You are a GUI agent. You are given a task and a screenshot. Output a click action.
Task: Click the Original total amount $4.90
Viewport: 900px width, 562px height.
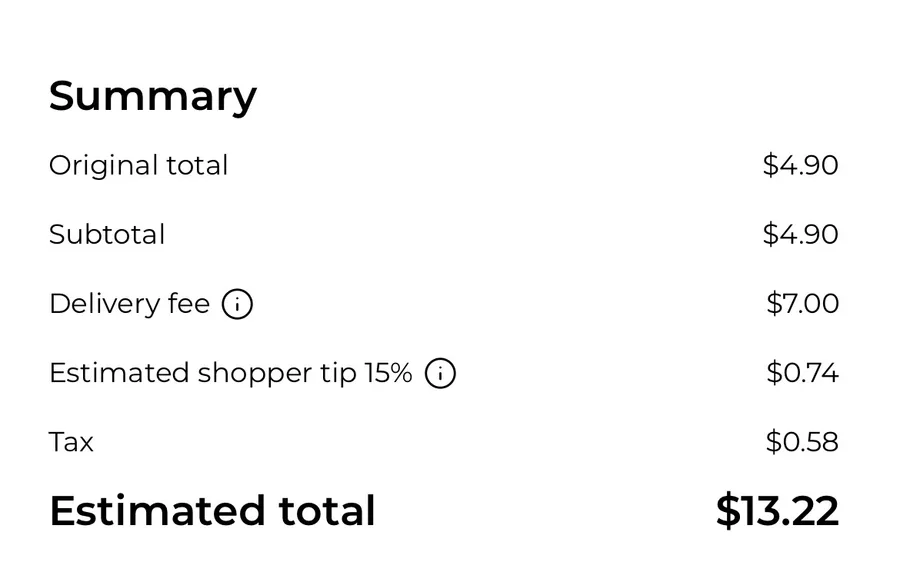coord(800,165)
